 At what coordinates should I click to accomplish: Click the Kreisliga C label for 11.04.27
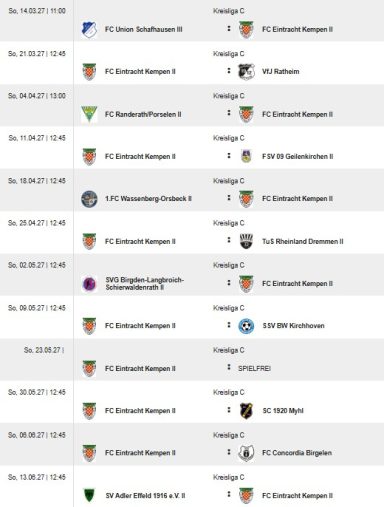click(229, 138)
